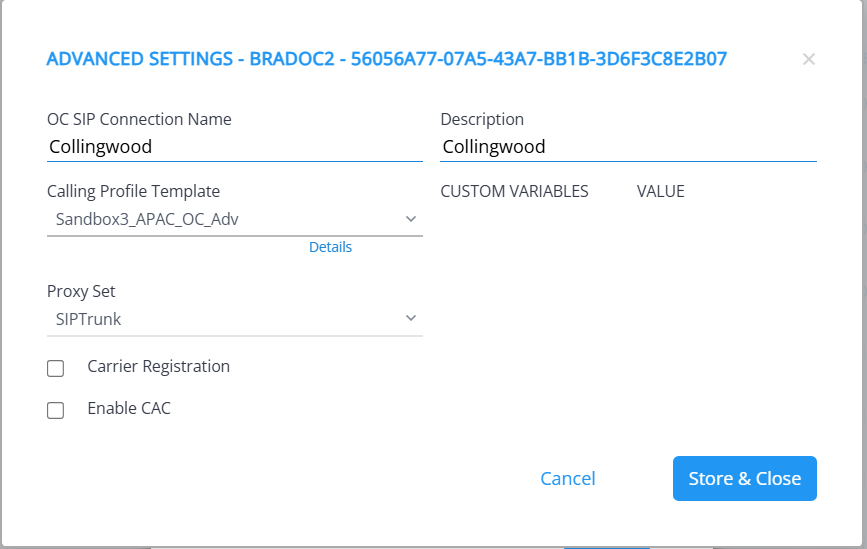
Task: Tick the Enable CAC checkbox
Action: click(x=56, y=410)
